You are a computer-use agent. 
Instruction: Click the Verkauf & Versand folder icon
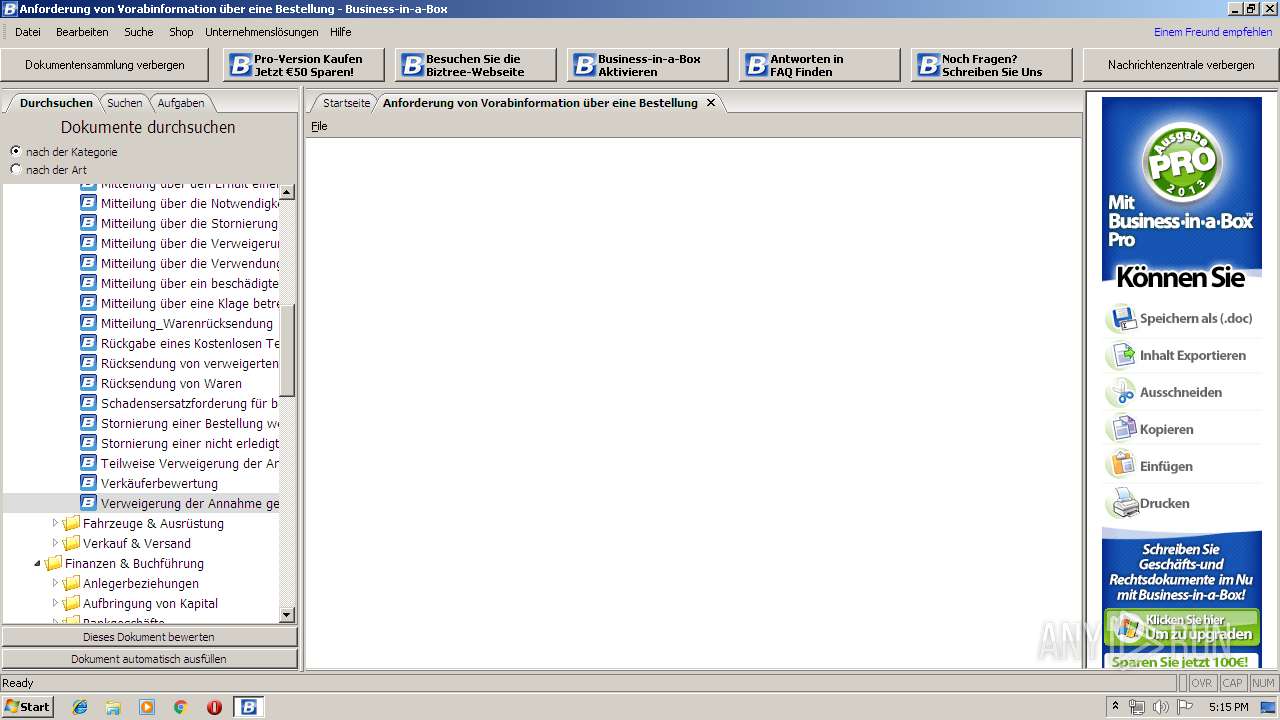(x=71, y=543)
